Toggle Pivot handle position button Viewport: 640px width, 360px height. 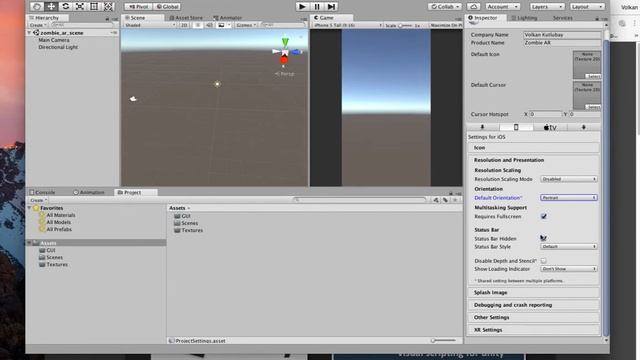tap(138, 7)
